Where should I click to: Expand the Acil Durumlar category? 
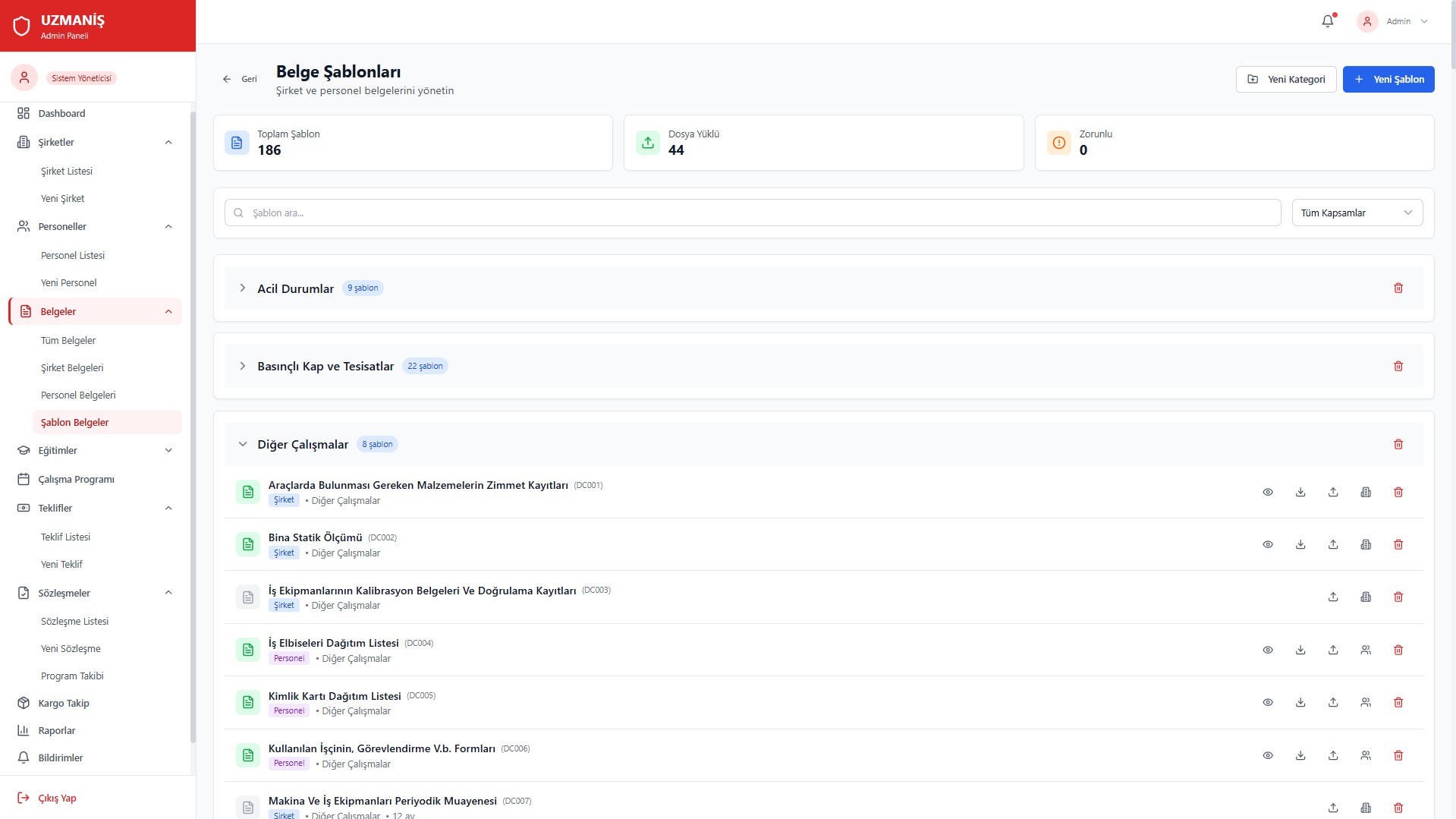(243, 288)
